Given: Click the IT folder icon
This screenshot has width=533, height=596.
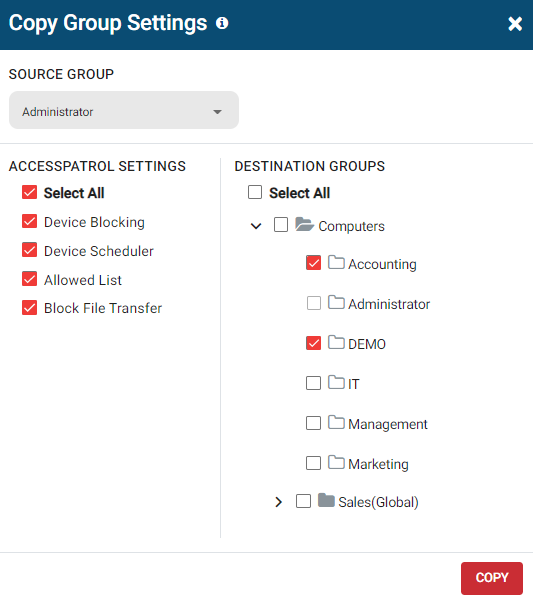Looking at the screenshot, I should [x=336, y=382].
